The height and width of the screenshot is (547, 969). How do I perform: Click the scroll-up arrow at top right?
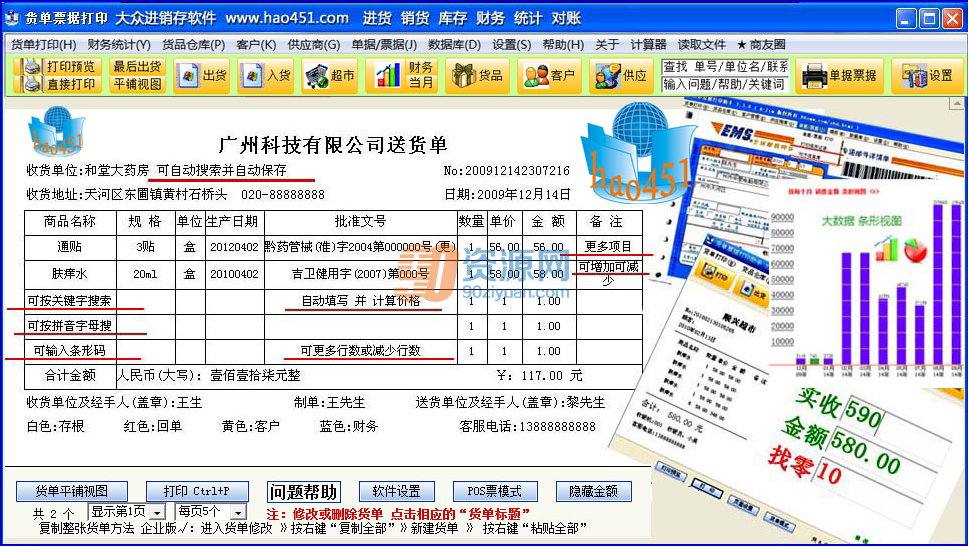pos(957,103)
